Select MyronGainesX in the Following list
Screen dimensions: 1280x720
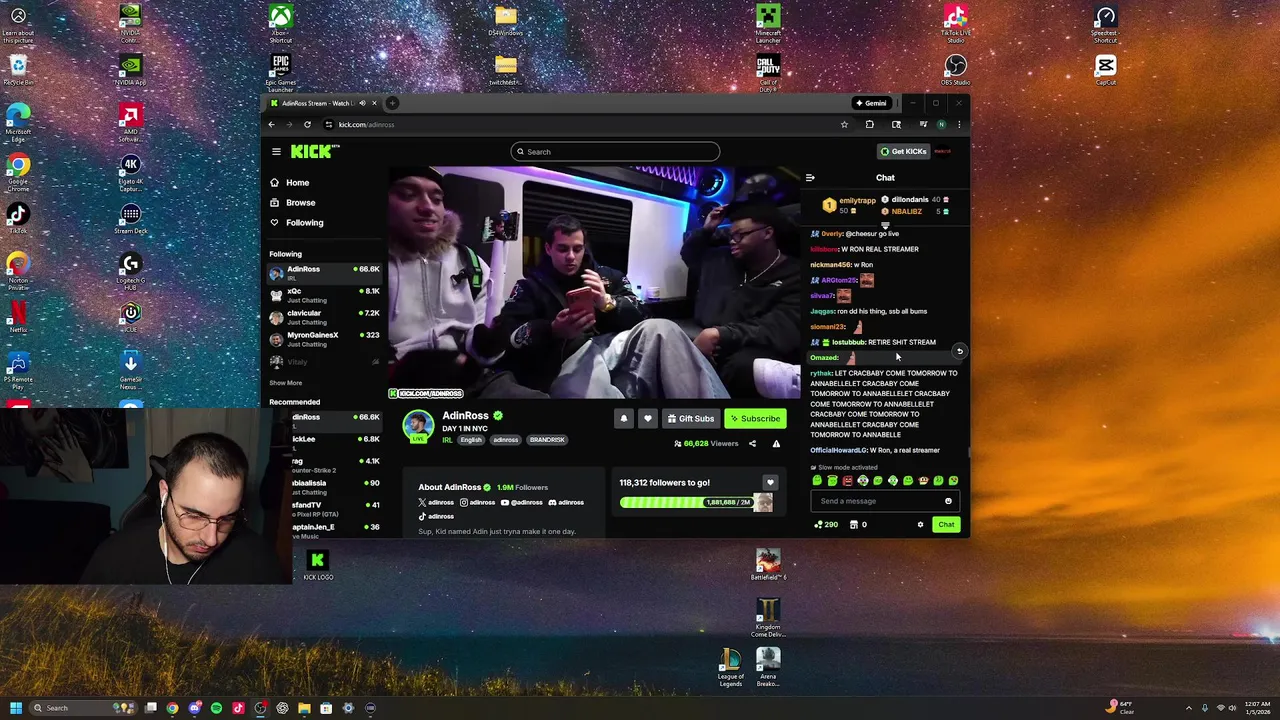pos(324,339)
